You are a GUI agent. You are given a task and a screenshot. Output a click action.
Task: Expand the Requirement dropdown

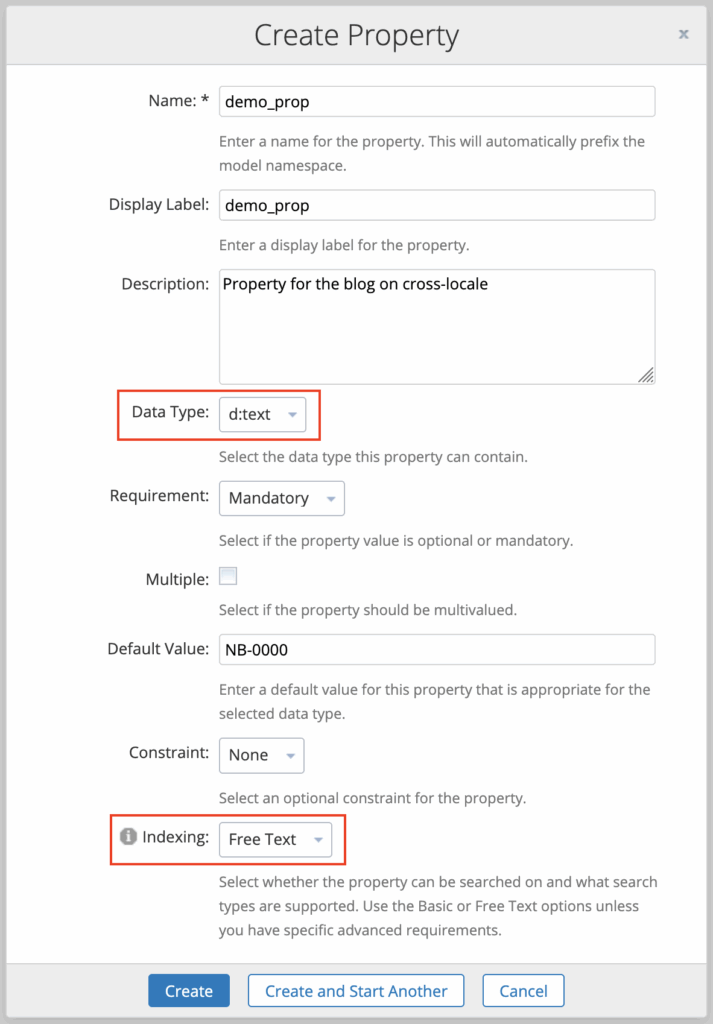click(x=281, y=498)
